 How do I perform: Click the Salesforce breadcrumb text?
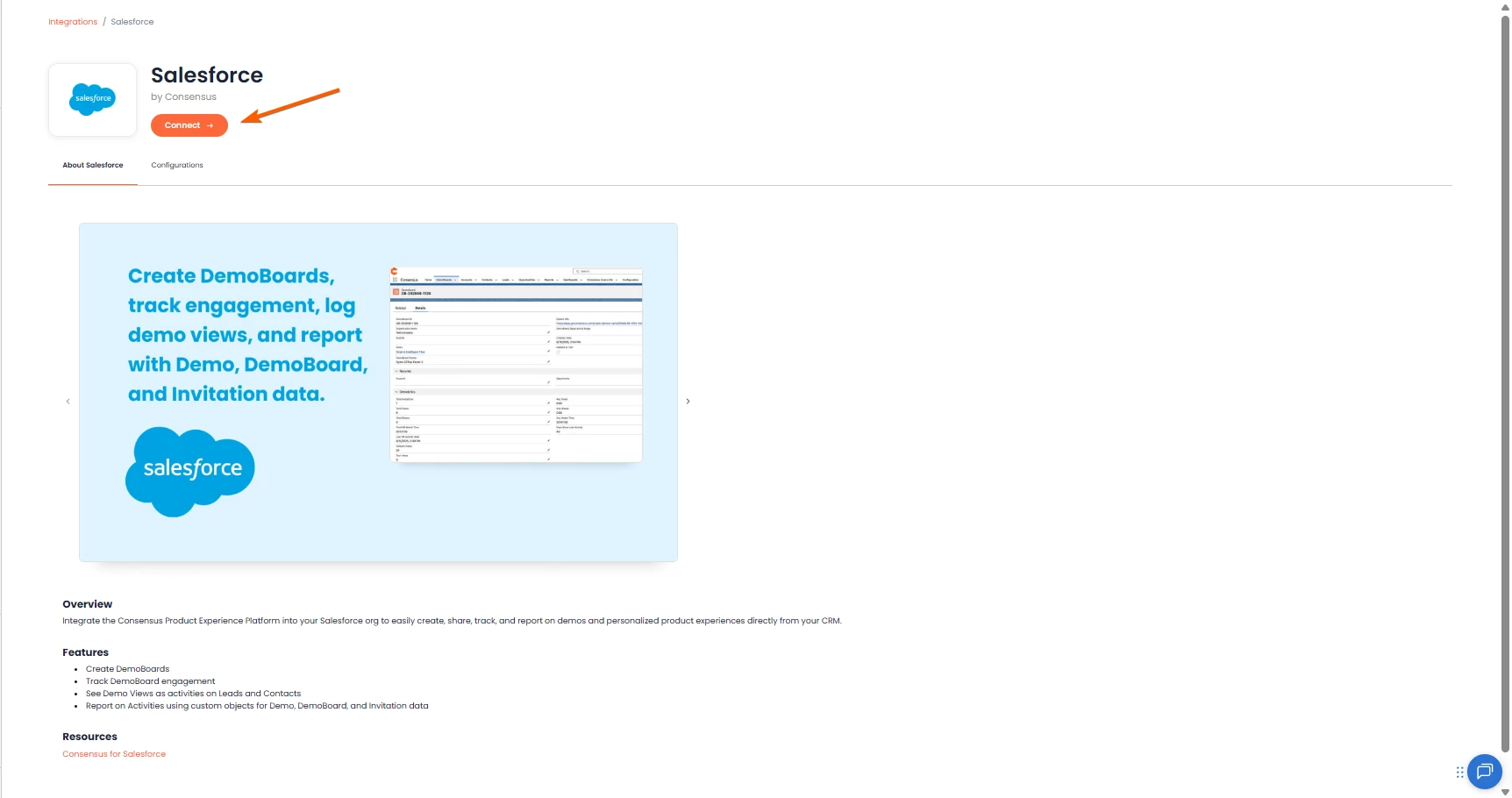[132, 22]
